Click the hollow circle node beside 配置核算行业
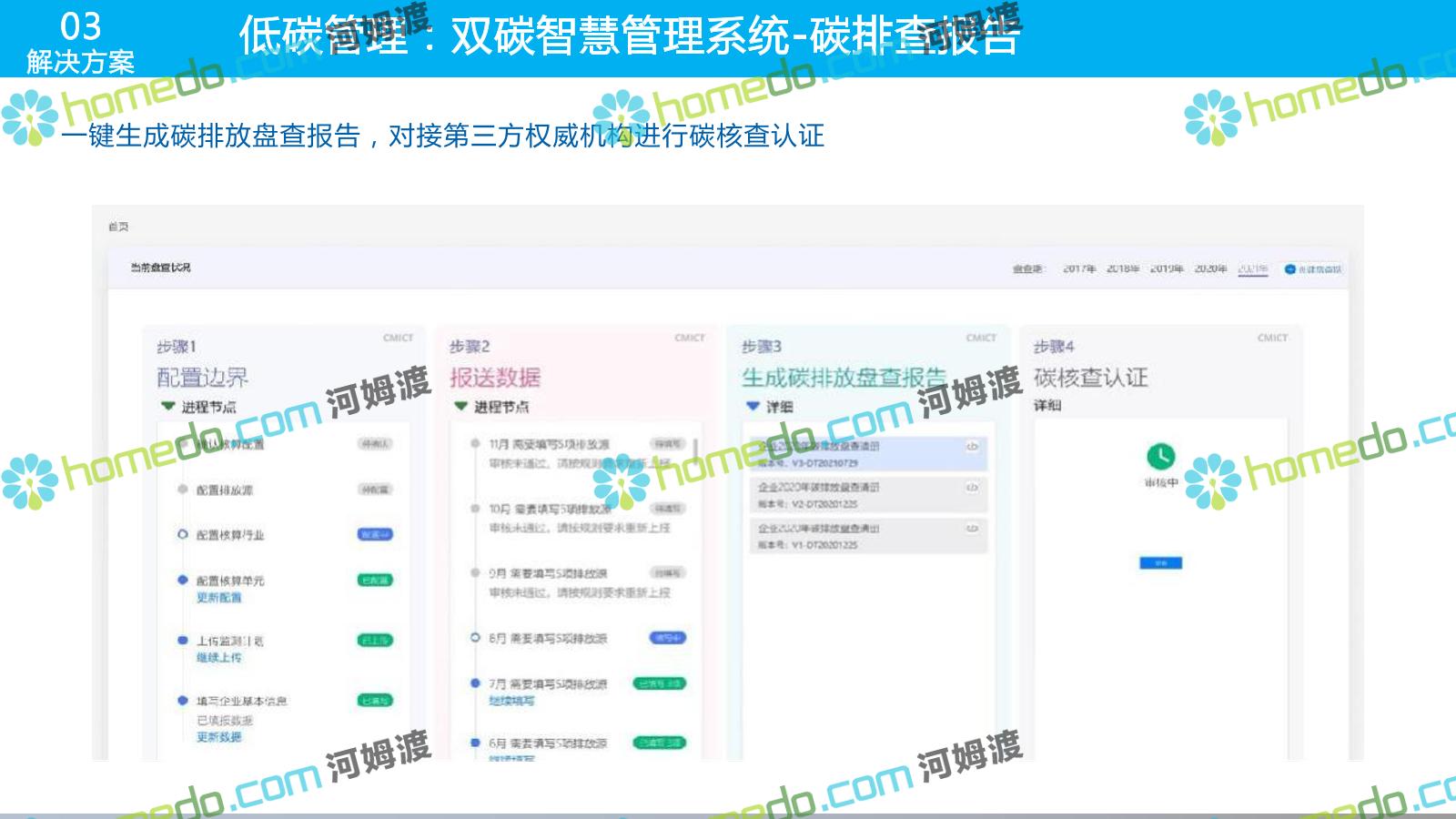Image resolution: width=1456 pixels, height=819 pixels. coord(182,535)
